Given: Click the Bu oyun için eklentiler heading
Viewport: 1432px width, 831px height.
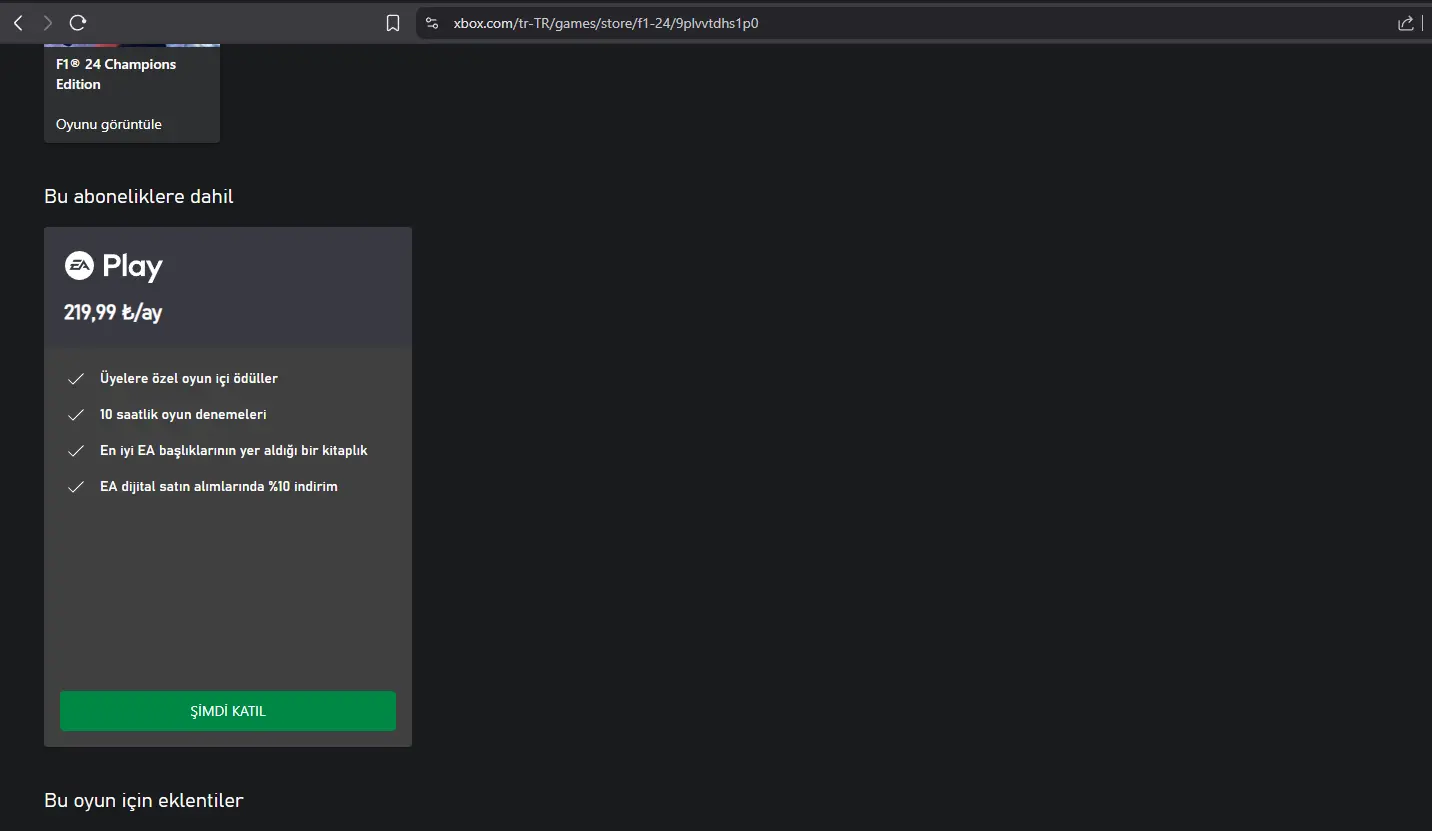Looking at the screenshot, I should (144, 800).
